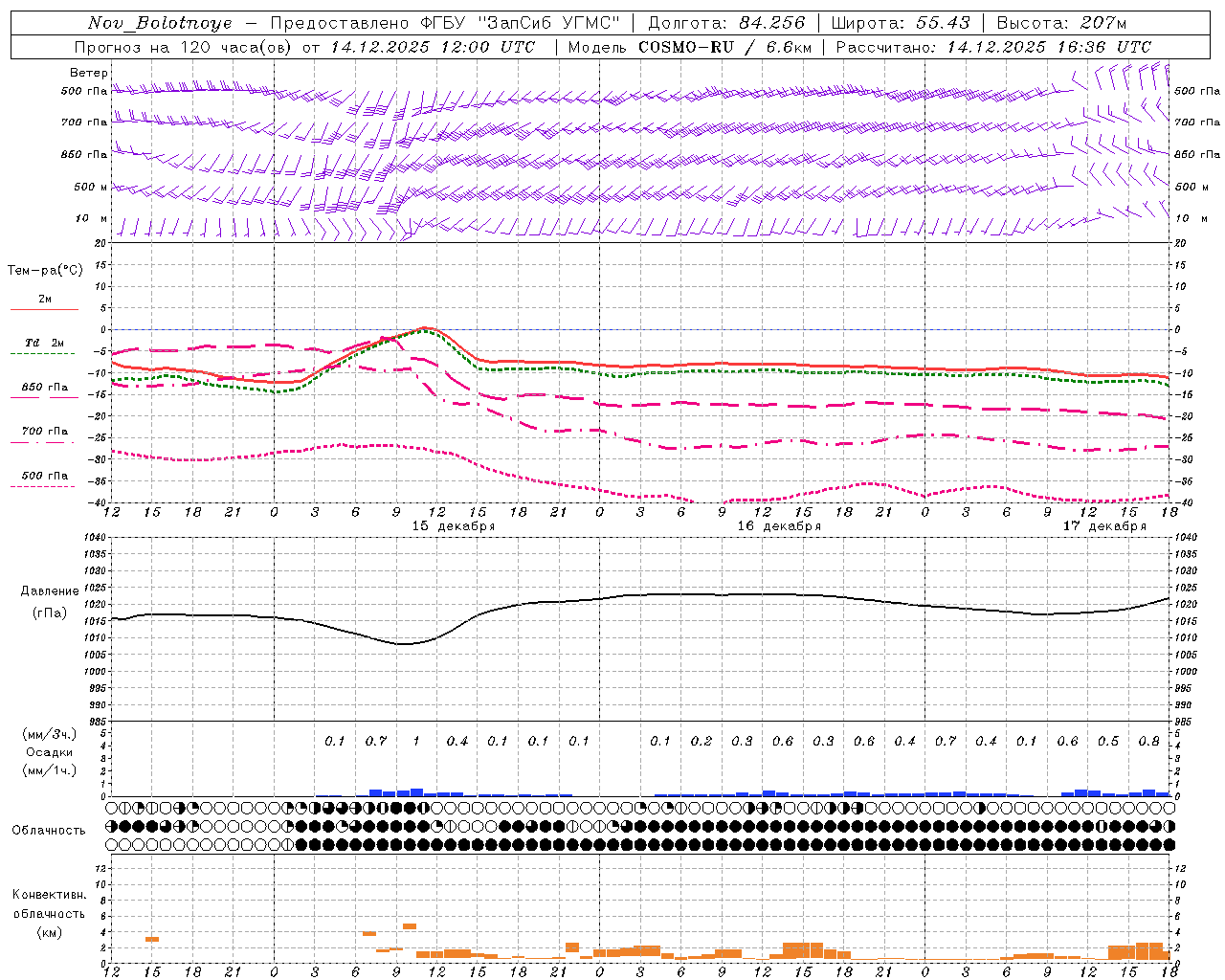Select the text Предоставлено ФГБУ "ЗапСиб УГМС"

(445, 23)
